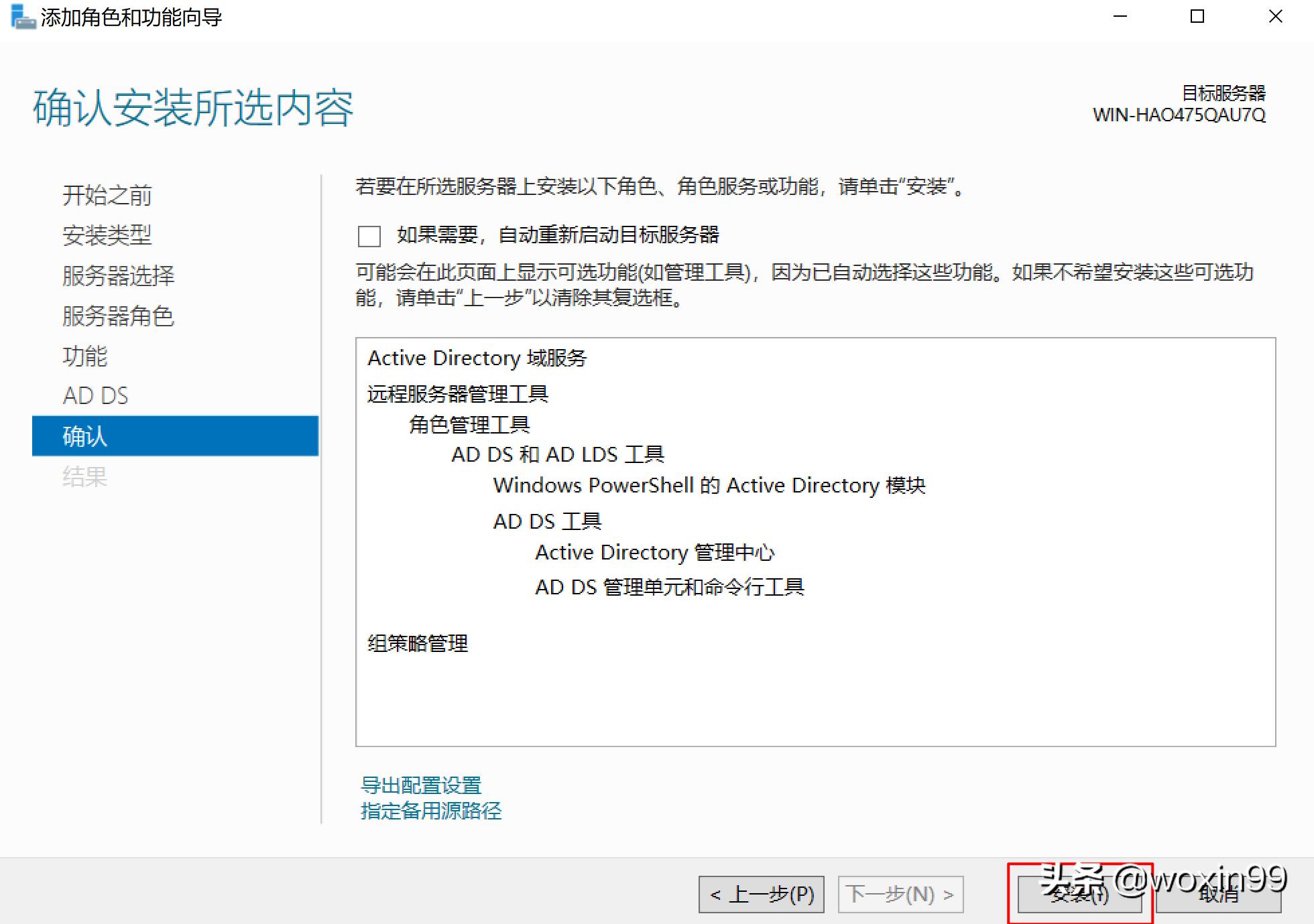
Task: Go to the 服务器选择 step
Action: pyautogui.click(x=118, y=276)
